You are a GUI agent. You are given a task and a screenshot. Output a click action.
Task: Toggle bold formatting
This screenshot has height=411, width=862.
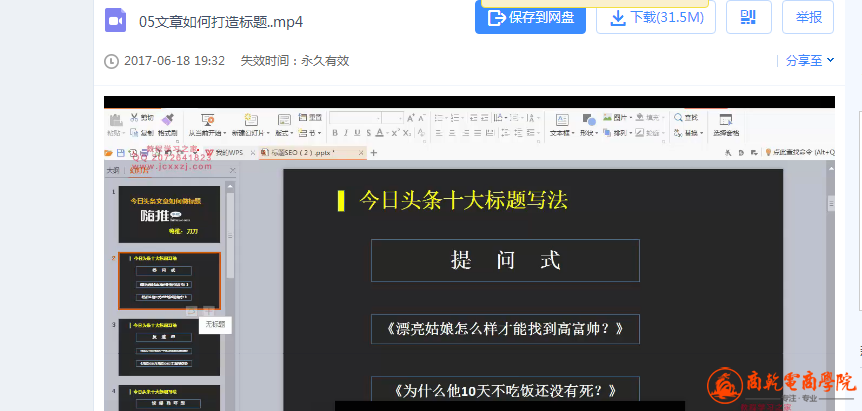[x=335, y=133]
